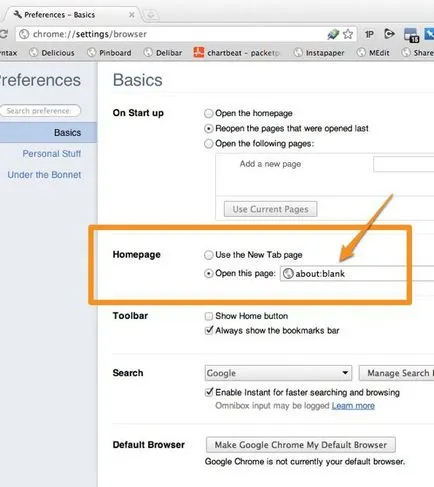The image size is (434, 487).
Task: Go to Under the Bonnet section
Action: click(x=44, y=175)
